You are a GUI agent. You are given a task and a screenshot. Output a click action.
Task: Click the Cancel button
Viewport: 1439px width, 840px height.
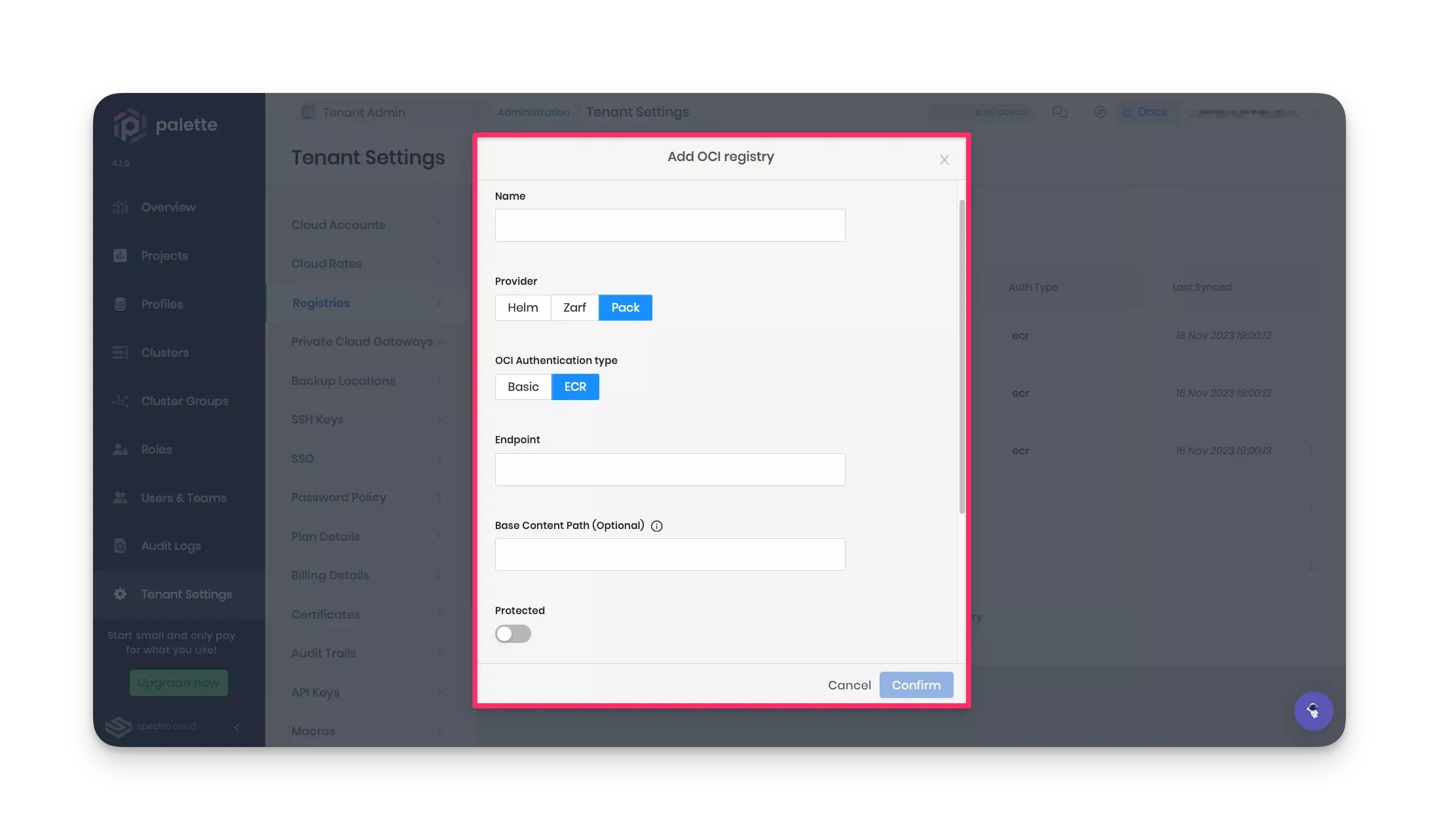point(850,685)
